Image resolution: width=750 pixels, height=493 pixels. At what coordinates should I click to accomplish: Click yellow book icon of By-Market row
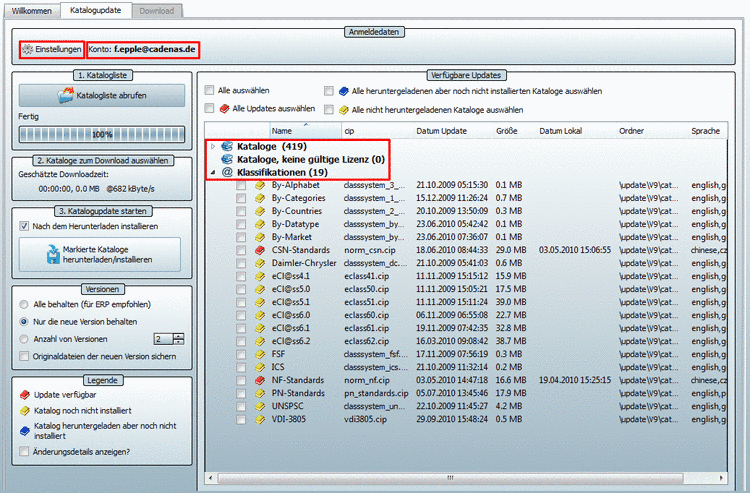coord(260,237)
